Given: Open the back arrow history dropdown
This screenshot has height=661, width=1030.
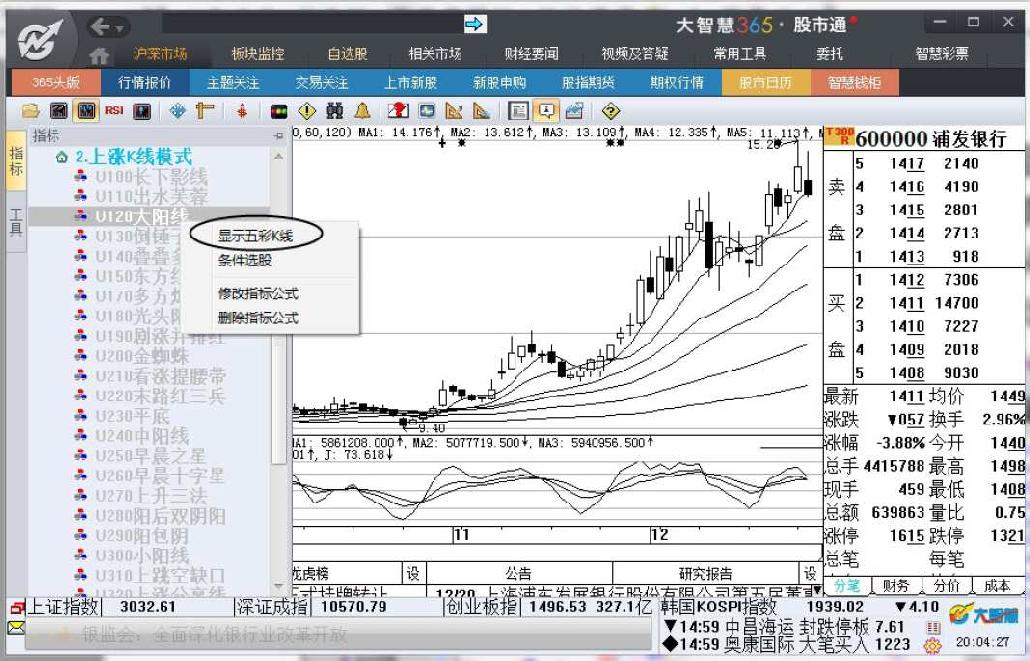Looking at the screenshot, I should pos(119,28).
